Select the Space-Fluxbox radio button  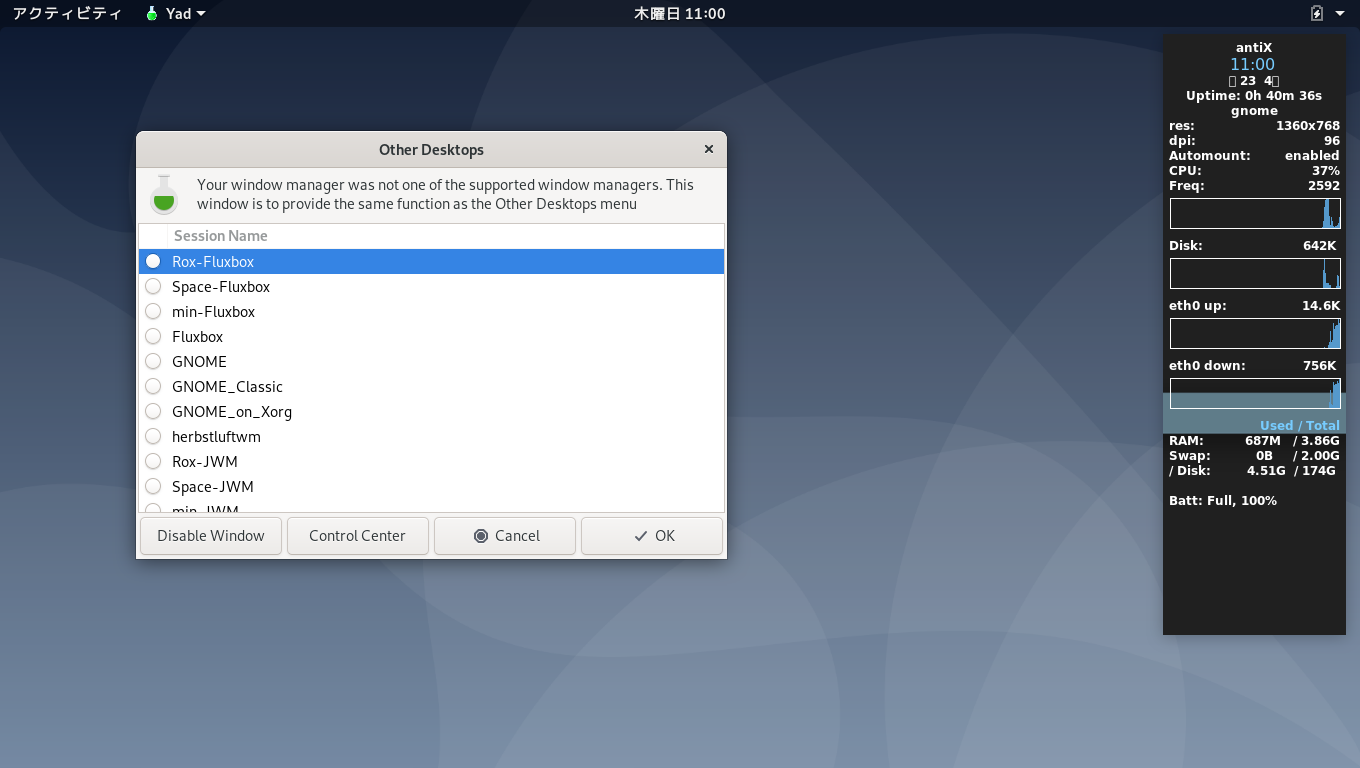pos(153,286)
